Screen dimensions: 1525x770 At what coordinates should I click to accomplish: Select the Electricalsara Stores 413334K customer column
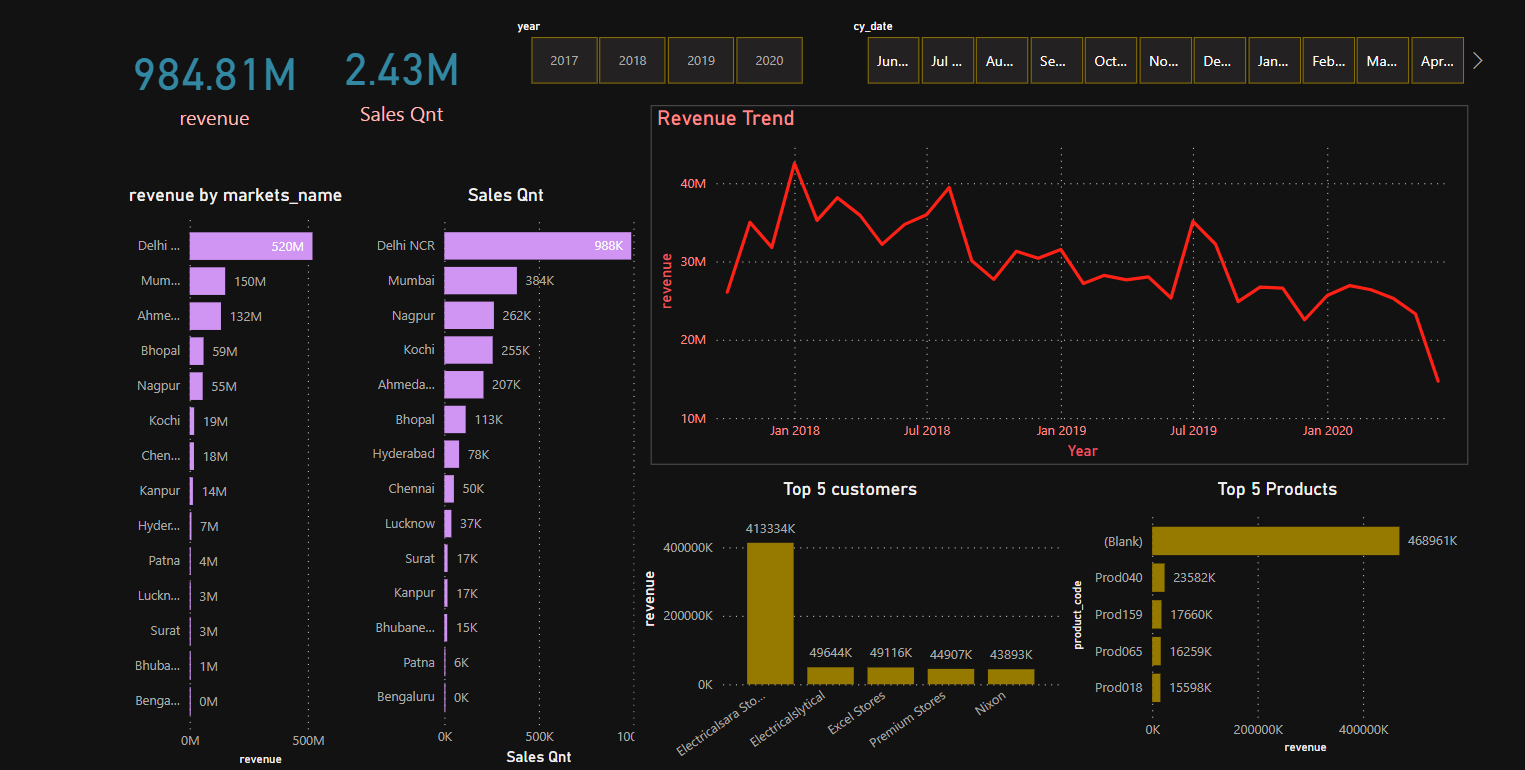point(770,614)
